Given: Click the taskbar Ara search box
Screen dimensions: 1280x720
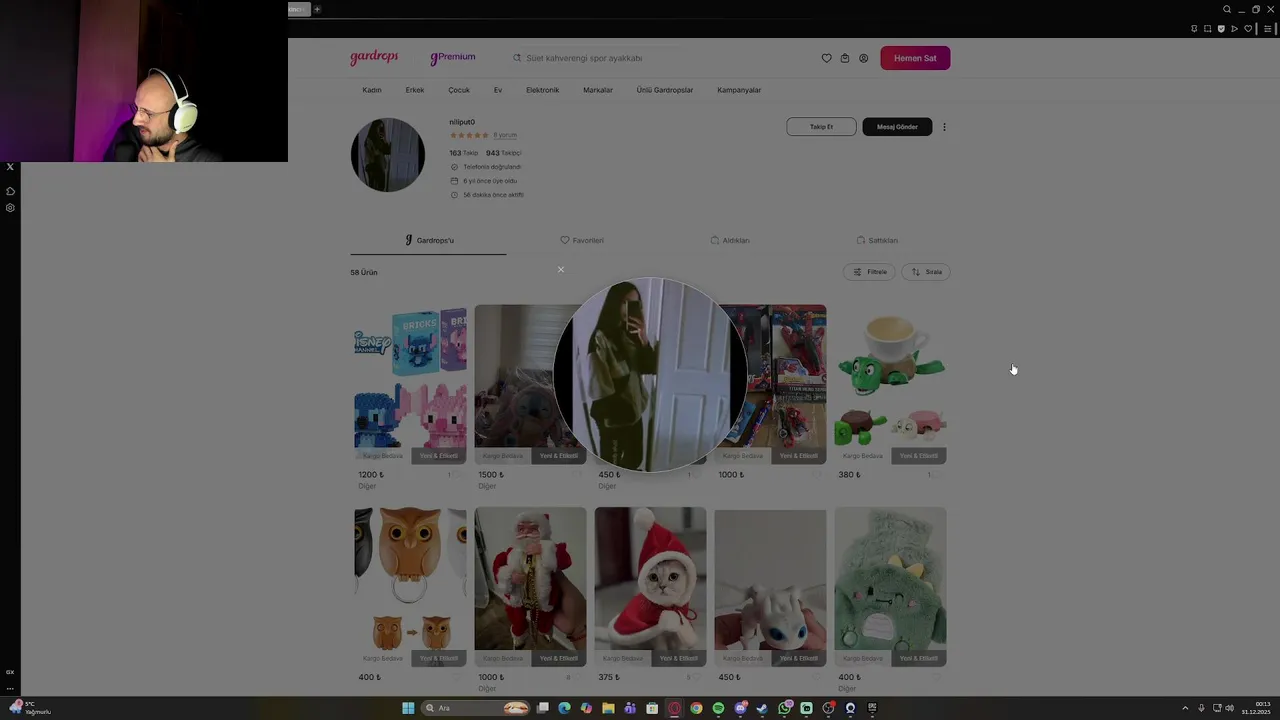Looking at the screenshot, I should (476, 708).
